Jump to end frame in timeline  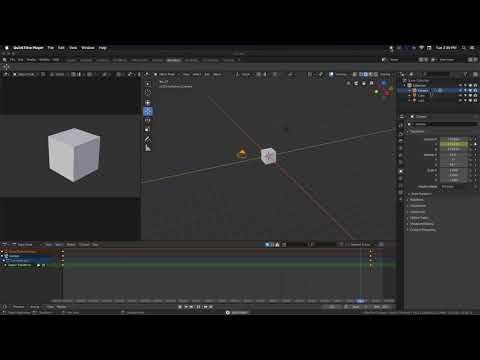tap(211, 307)
